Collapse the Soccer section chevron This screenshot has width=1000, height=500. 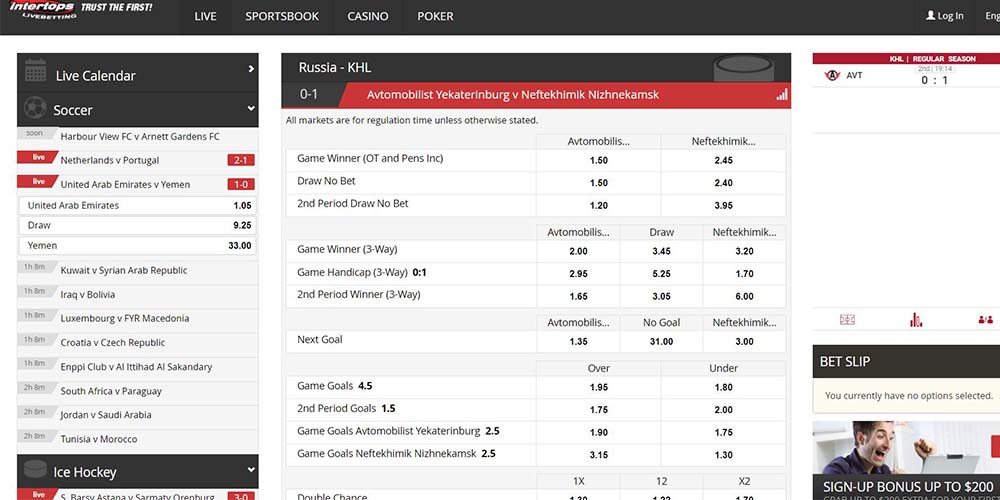coord(251,108)
